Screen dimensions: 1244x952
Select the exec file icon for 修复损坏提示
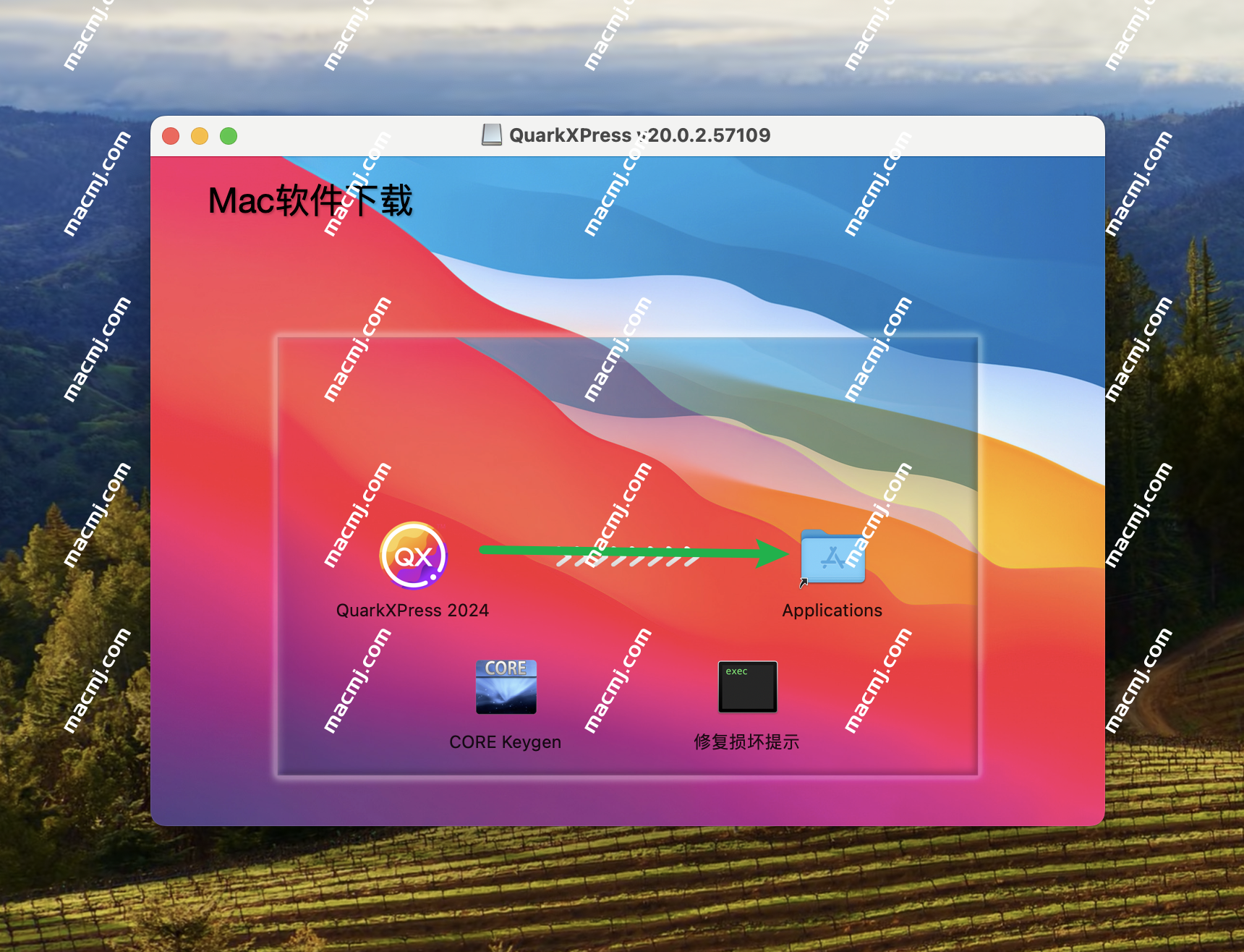(x=747, y=687)
